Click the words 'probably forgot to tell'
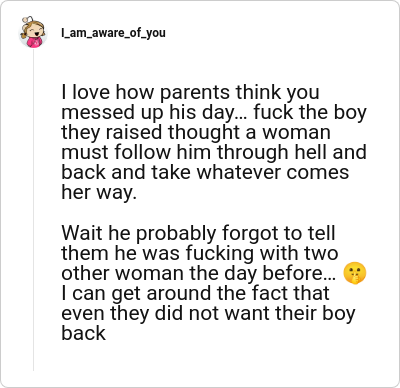Viewport: 400px width, 388px height. [235, 233]
